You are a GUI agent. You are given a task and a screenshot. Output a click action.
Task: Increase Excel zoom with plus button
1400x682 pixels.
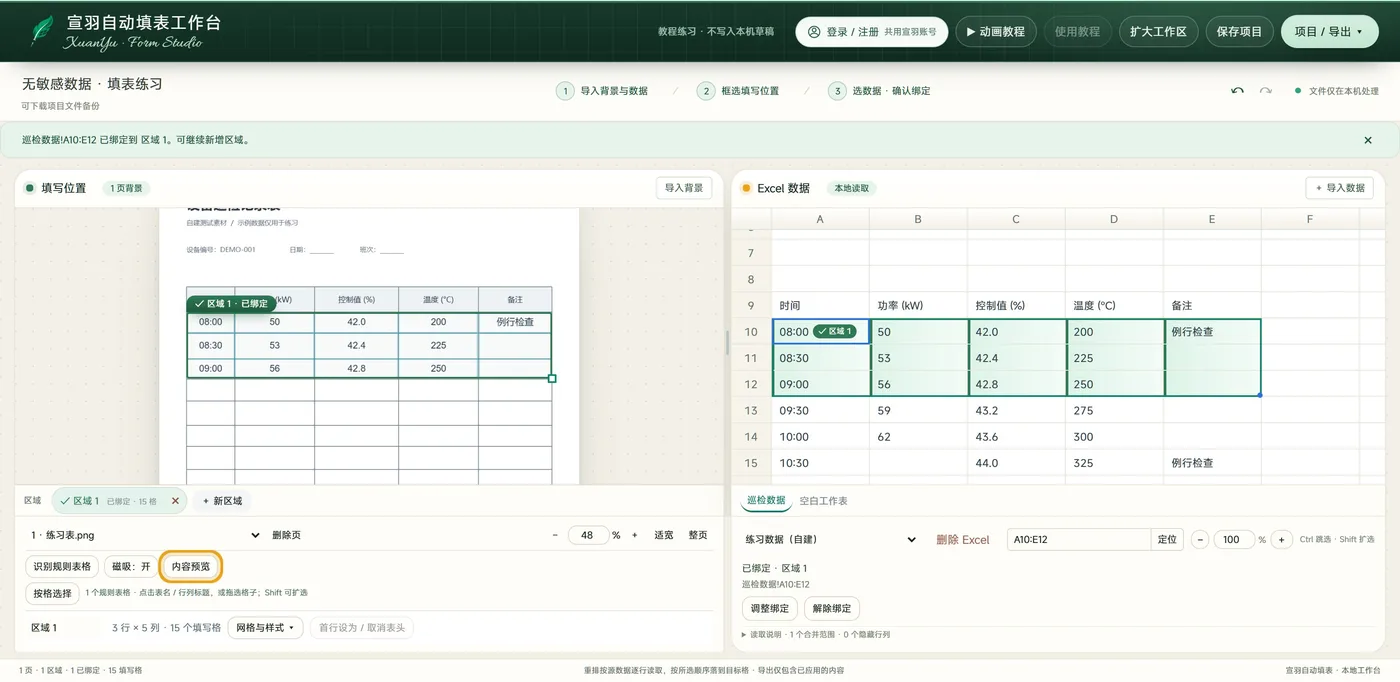click(1282, 539)
